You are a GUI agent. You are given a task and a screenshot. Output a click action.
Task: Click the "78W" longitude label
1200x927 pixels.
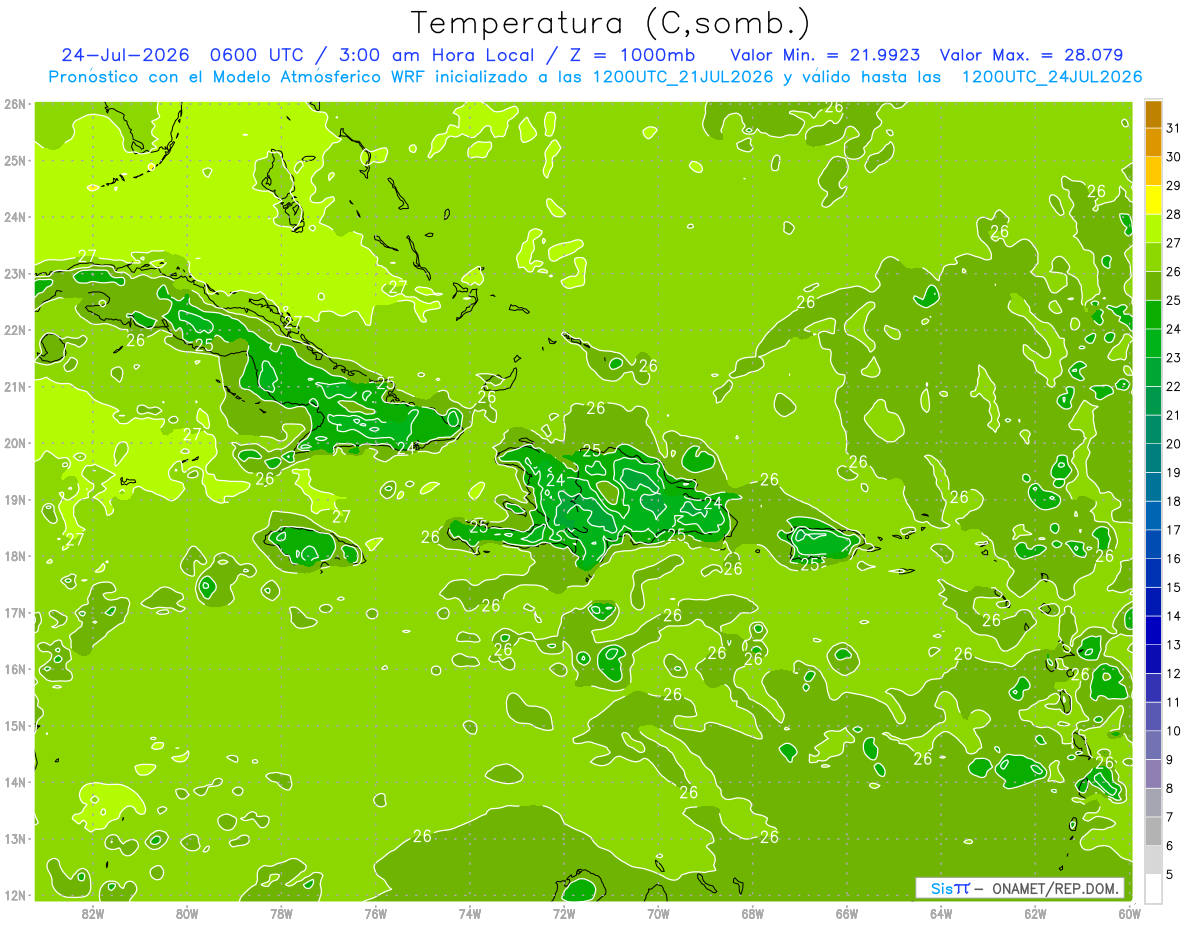coord(281,914)
